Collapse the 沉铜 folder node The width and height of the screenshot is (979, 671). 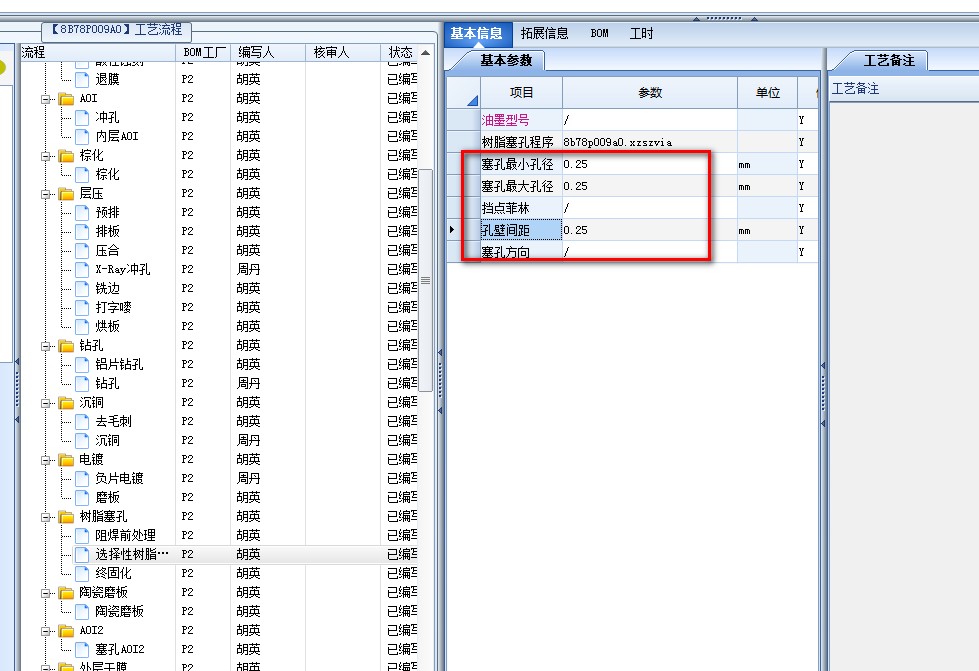(45, 403)
